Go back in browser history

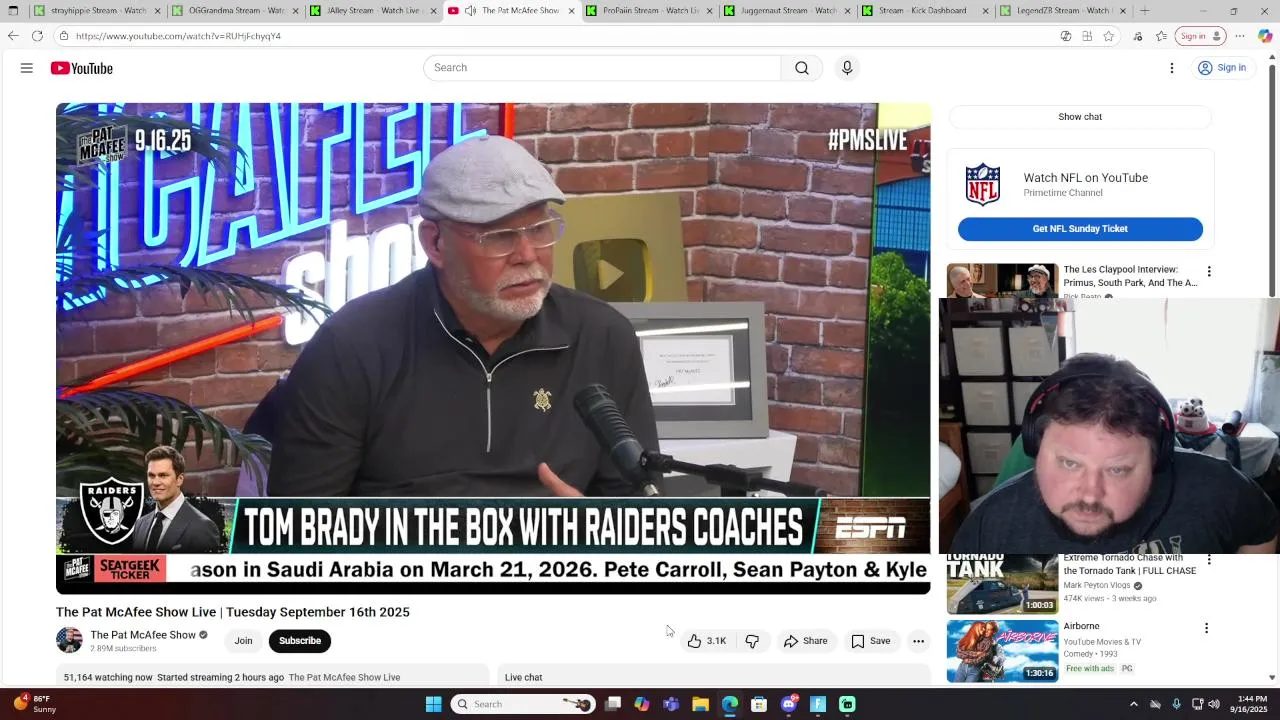tap(13, 36)
